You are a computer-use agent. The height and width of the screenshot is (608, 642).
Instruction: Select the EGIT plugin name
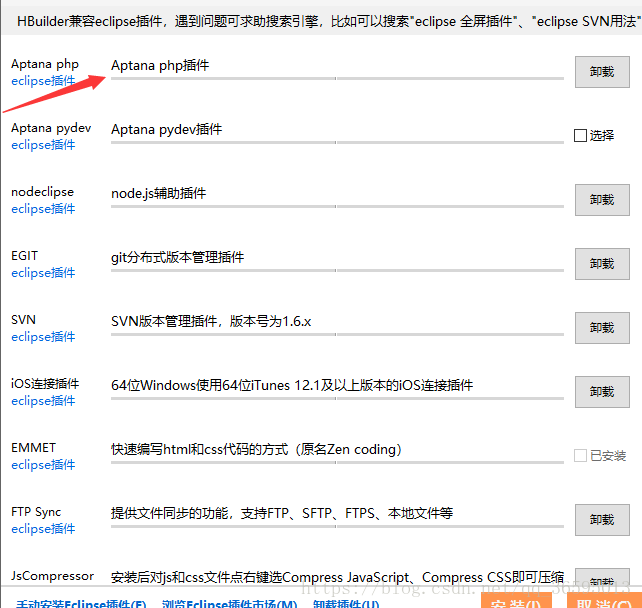pyautogui.click(x=24, y=256)
